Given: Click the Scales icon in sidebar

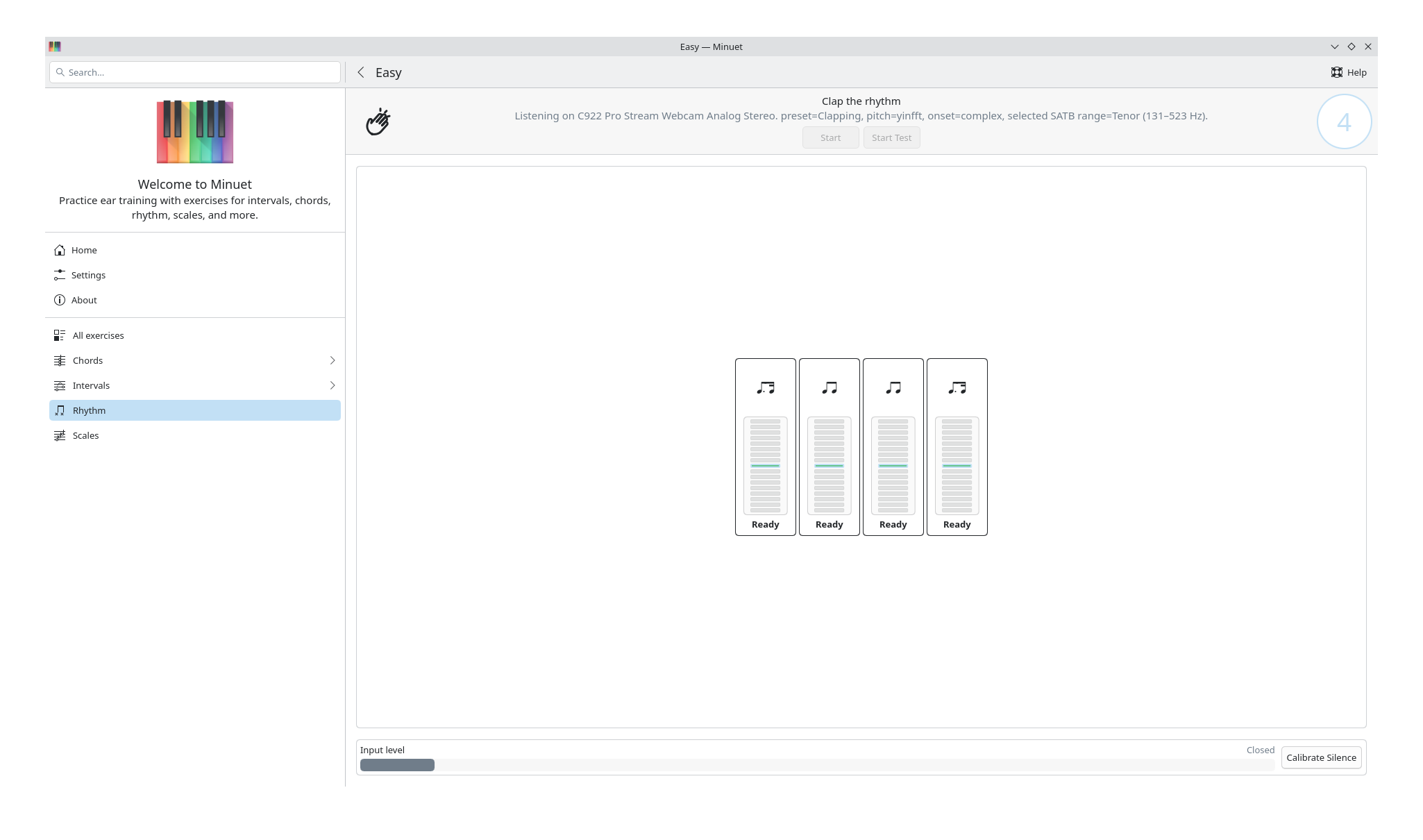Looking at the screenshot, I should click(x=60, y=435).
